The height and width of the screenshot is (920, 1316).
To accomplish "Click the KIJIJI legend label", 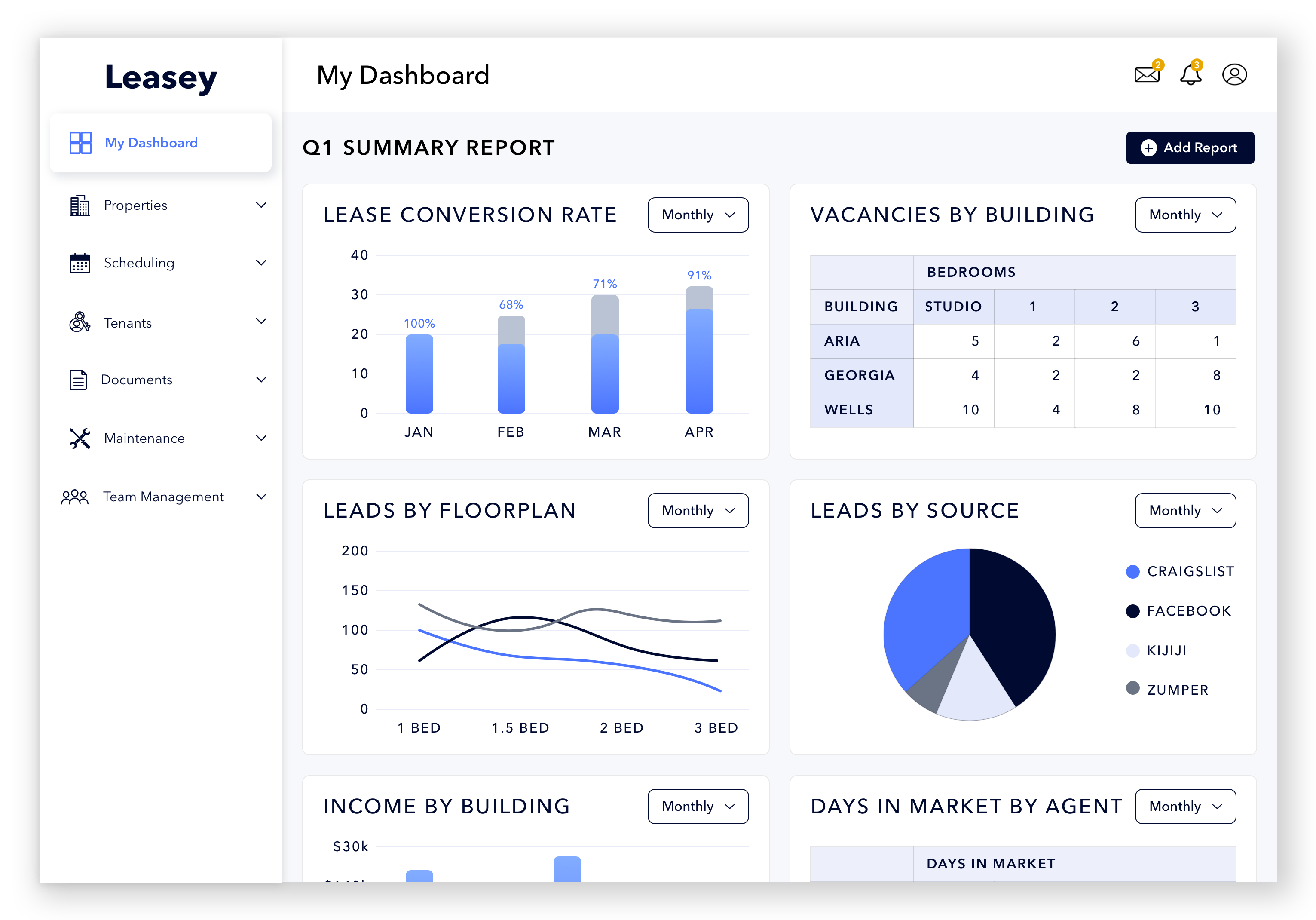I will [x=1167, y=650].
